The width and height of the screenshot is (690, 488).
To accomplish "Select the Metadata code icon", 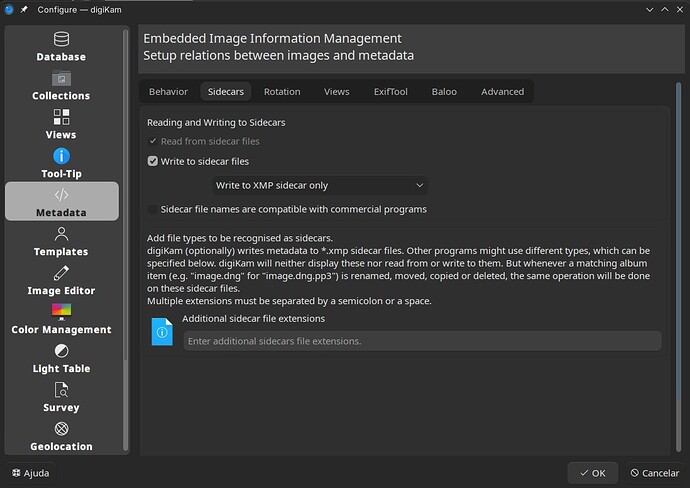I will [x=61, y=194].
